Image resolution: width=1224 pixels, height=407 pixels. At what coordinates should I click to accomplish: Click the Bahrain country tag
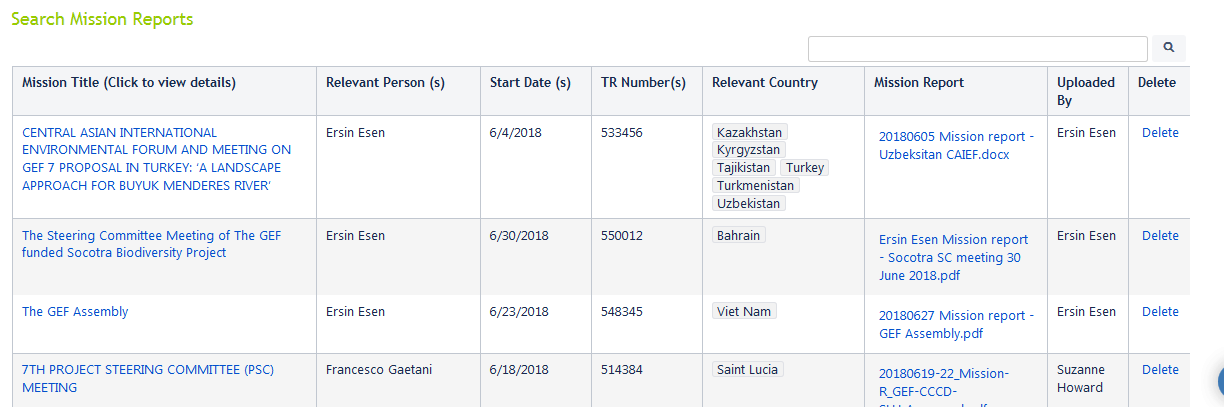pos(739,235)
